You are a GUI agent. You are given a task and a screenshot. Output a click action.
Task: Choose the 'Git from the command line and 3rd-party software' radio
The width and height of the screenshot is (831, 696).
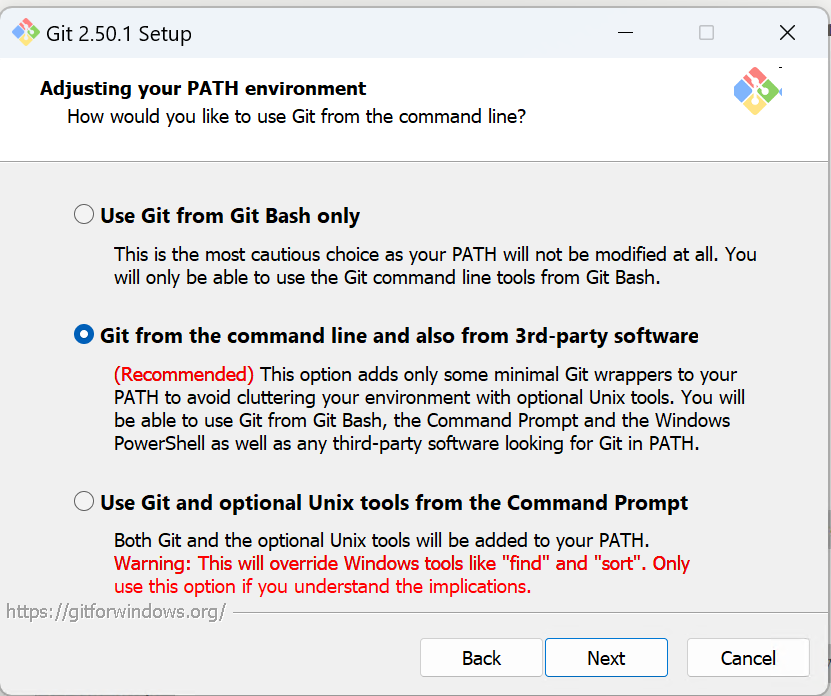pos(84,334)
